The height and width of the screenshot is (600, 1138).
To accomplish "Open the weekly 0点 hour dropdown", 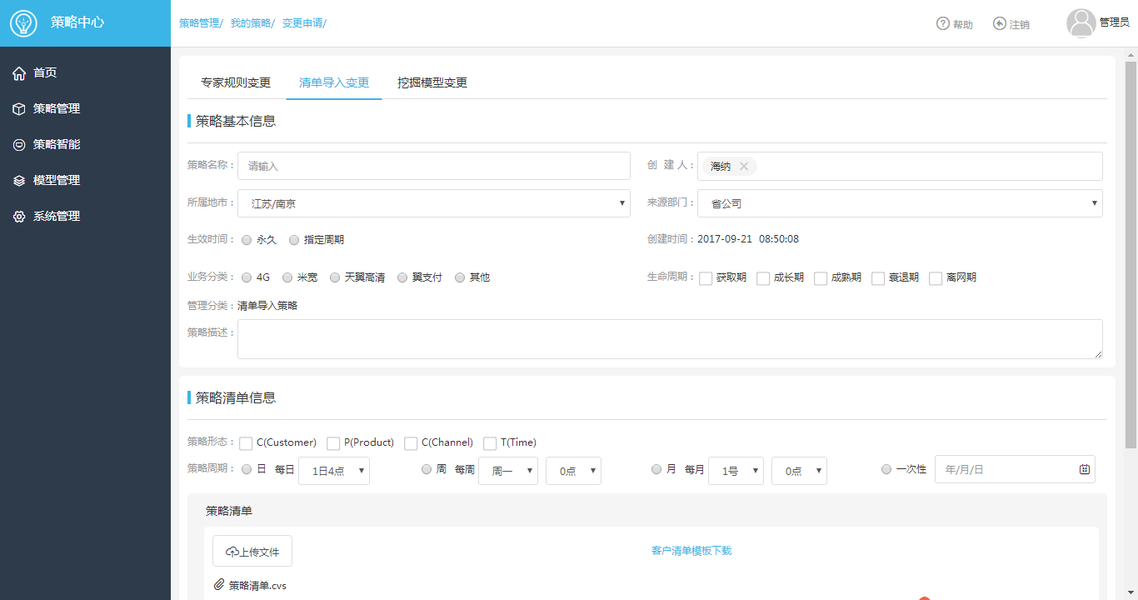I will pyautogui.click(x=573, y=471).
